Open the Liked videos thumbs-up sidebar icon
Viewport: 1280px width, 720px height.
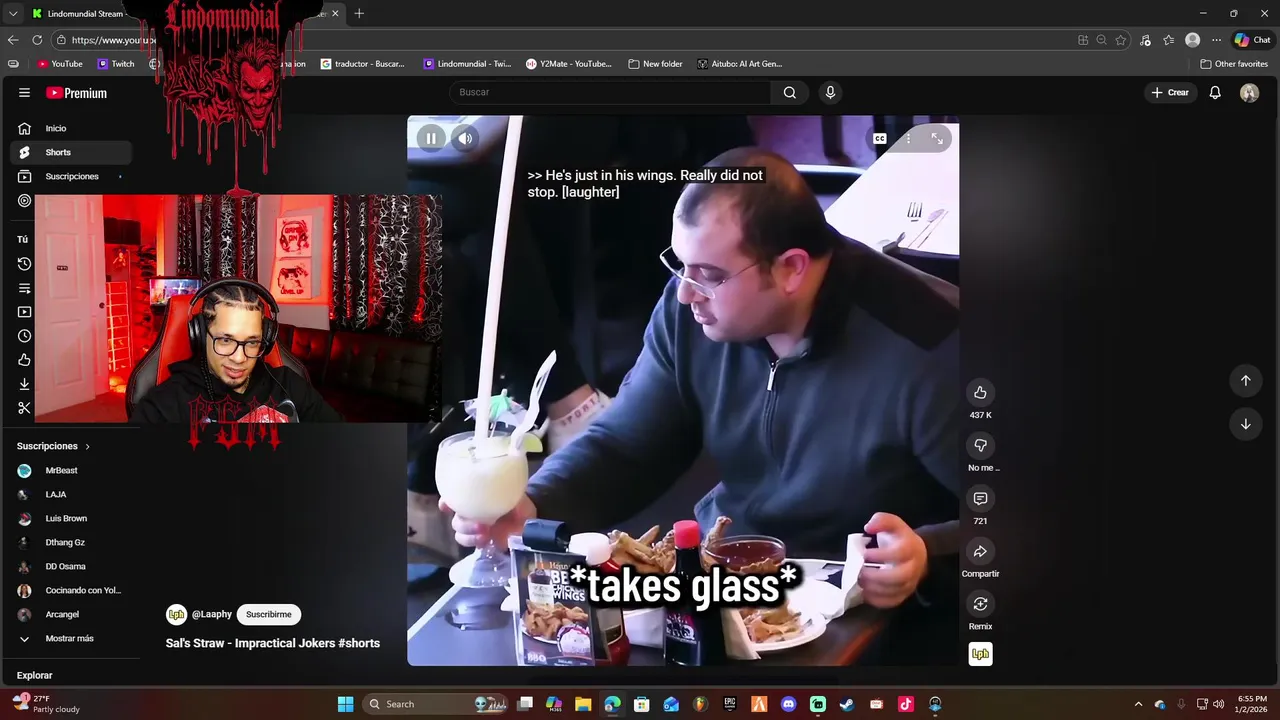(24, 360)
